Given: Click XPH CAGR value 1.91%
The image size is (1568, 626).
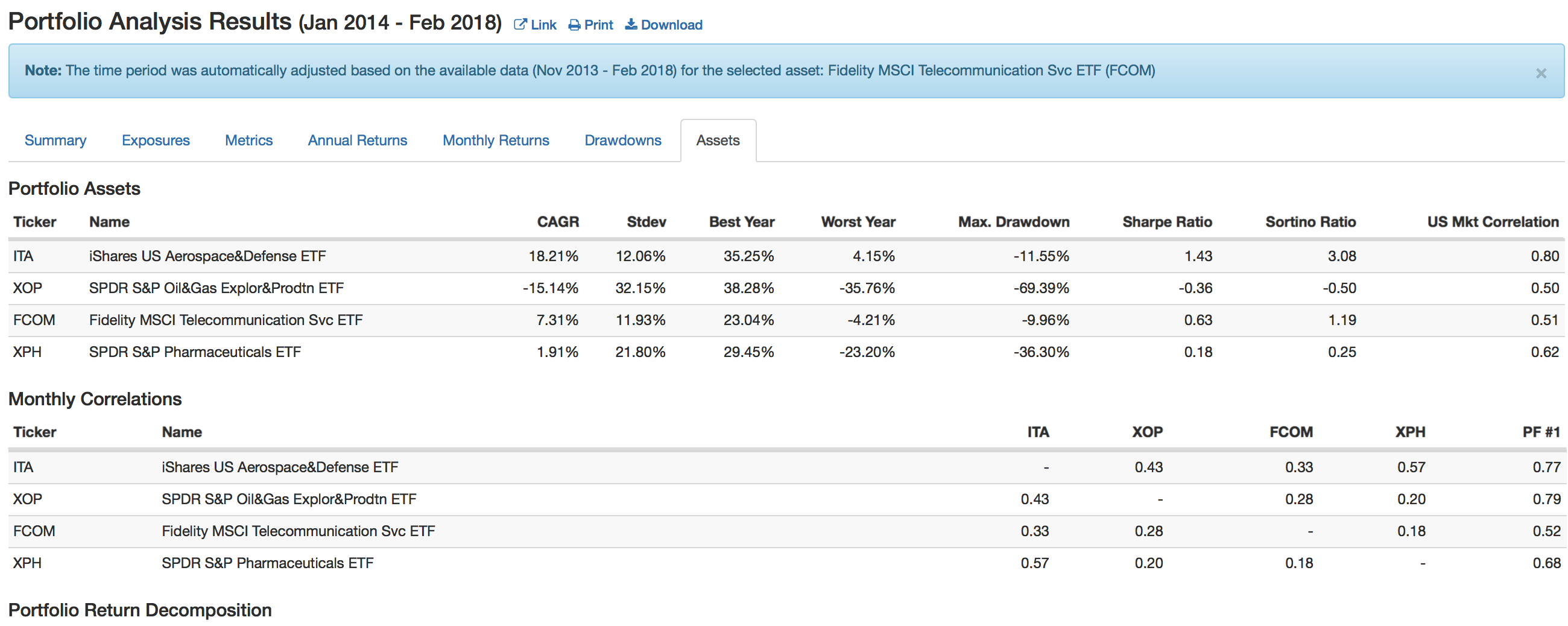Looking at the screenshot, I should click(x=557, y=352).
